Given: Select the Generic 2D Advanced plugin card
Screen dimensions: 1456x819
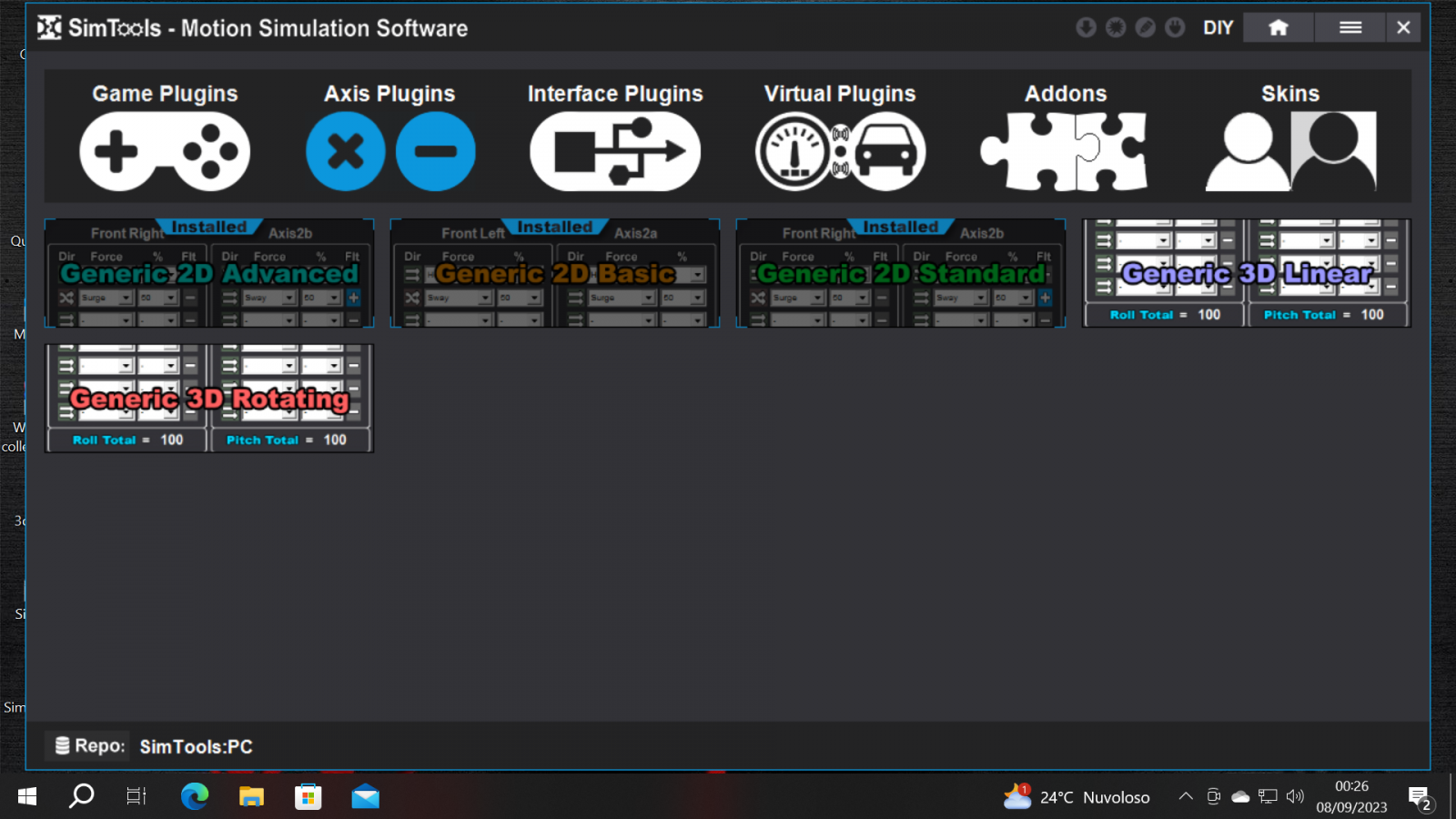Looking at the screenshot, I should 209,273.
